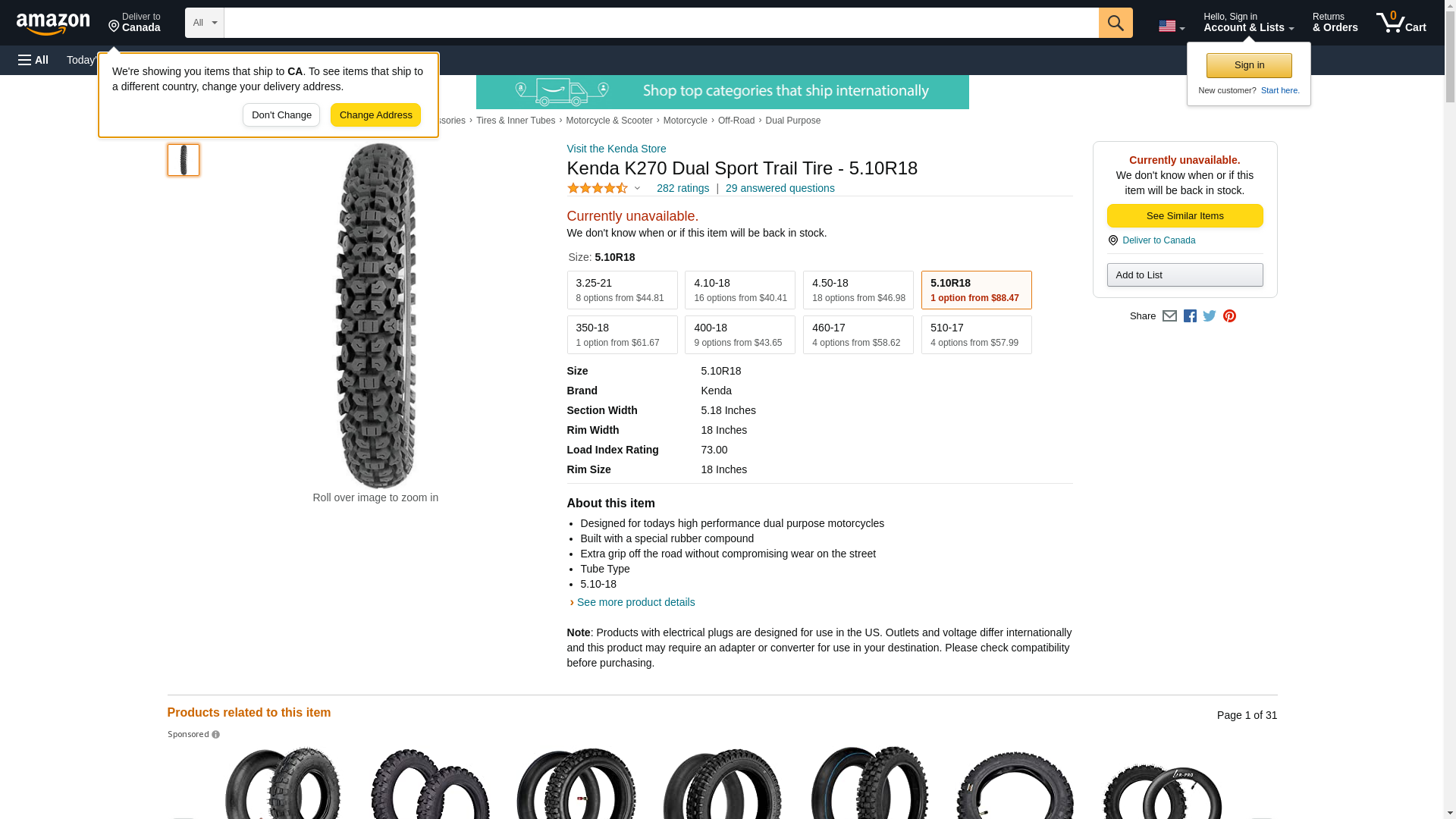Share on Facebook icon
This screenshot has width=1456, height=819.
[x=1190, y=316]
